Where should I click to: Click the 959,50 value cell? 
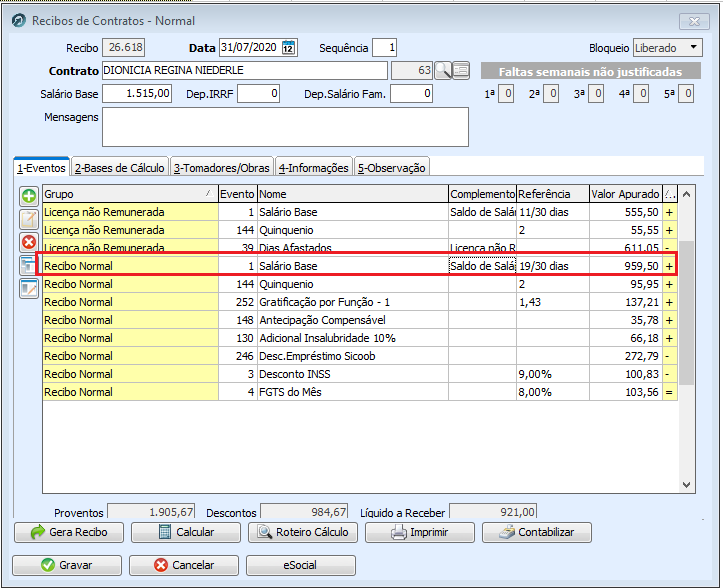(626, 266)
